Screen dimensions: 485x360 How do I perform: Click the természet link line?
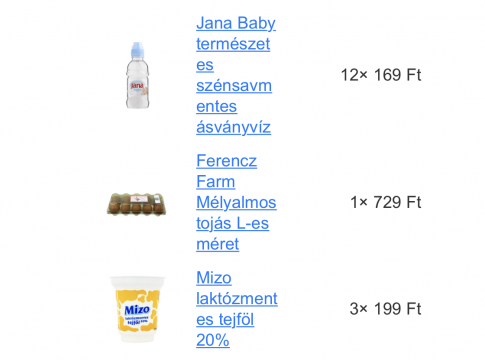pos(233,44)
